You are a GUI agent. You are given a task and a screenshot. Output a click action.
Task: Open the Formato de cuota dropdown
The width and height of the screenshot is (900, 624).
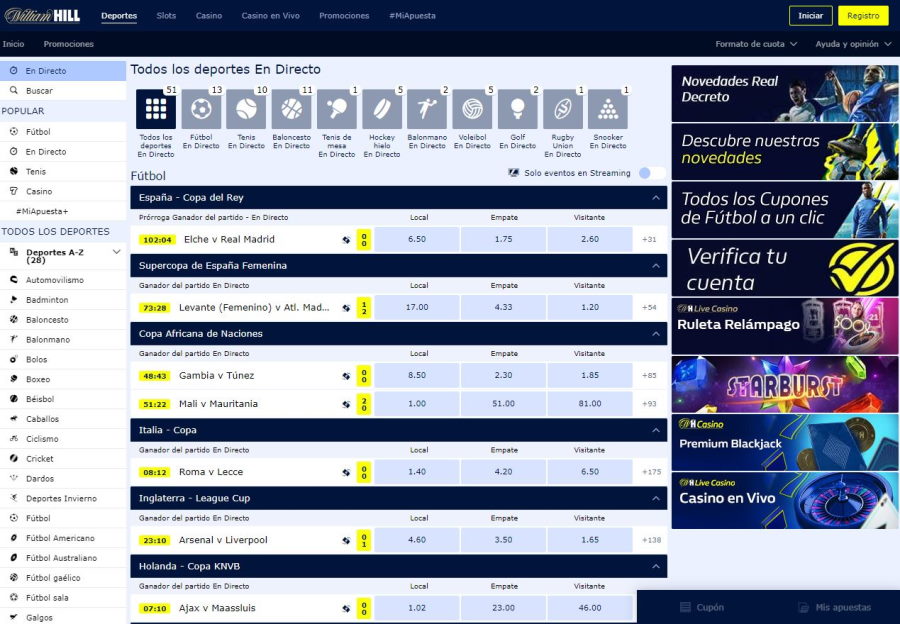point(756,44)
